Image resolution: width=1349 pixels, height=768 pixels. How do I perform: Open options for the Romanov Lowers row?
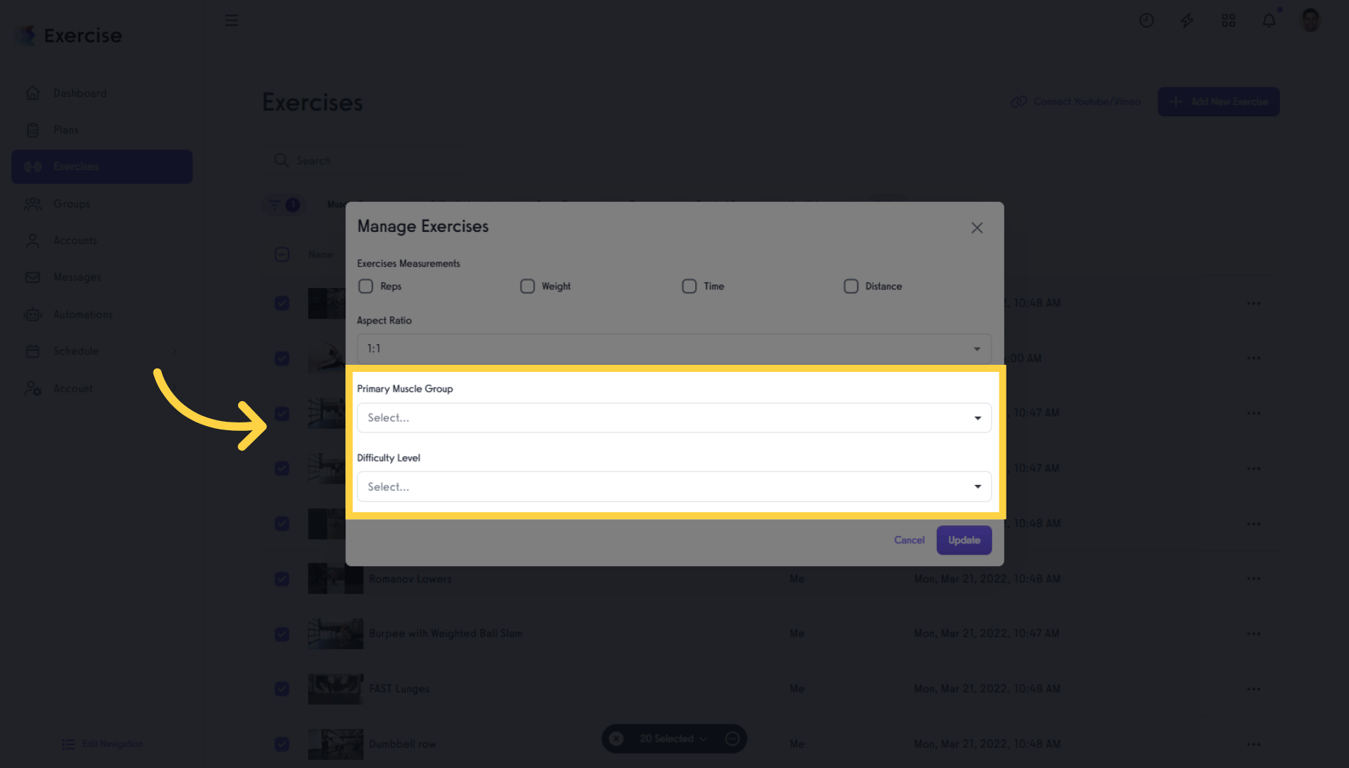click(x=1254, y=579)
